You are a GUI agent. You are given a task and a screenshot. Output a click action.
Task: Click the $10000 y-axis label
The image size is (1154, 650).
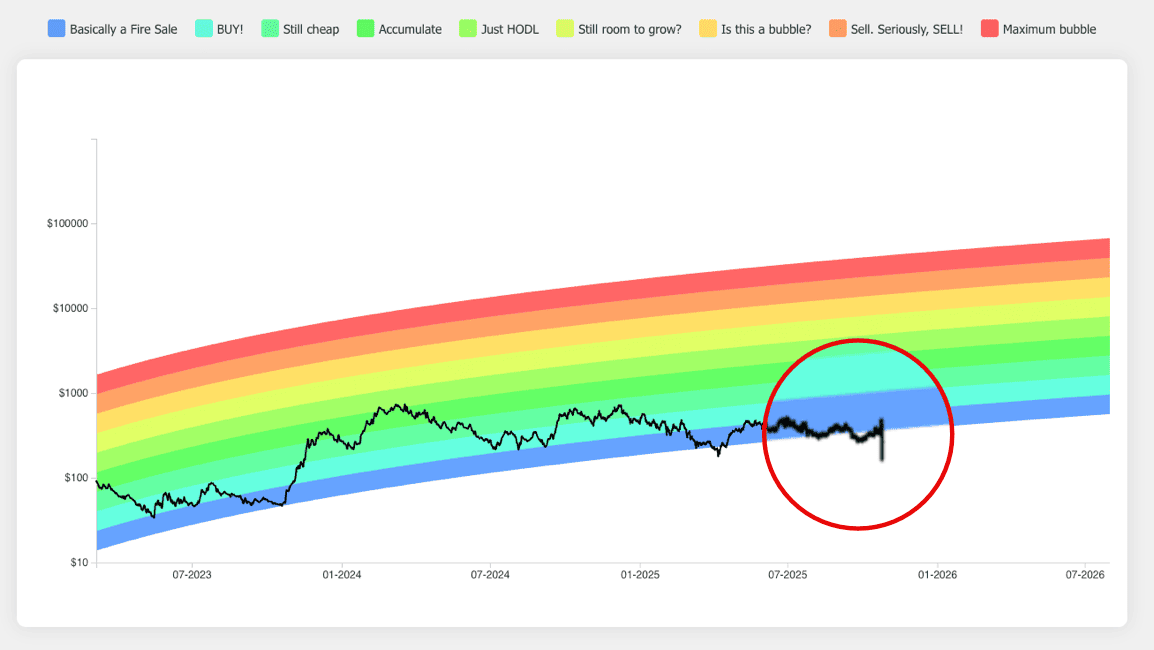(x=70, y=308)
